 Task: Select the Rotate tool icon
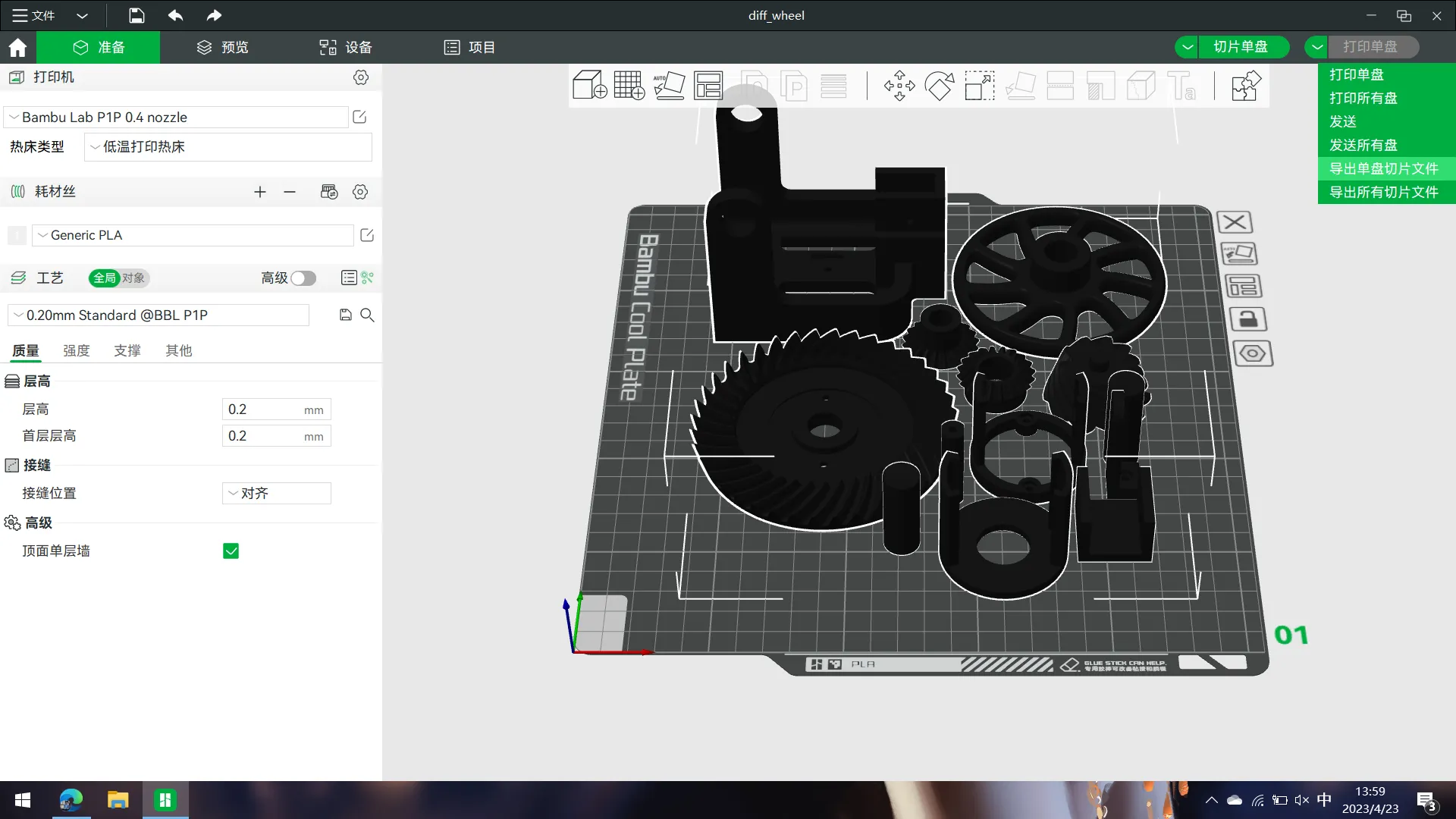click(x=940, y=86)
